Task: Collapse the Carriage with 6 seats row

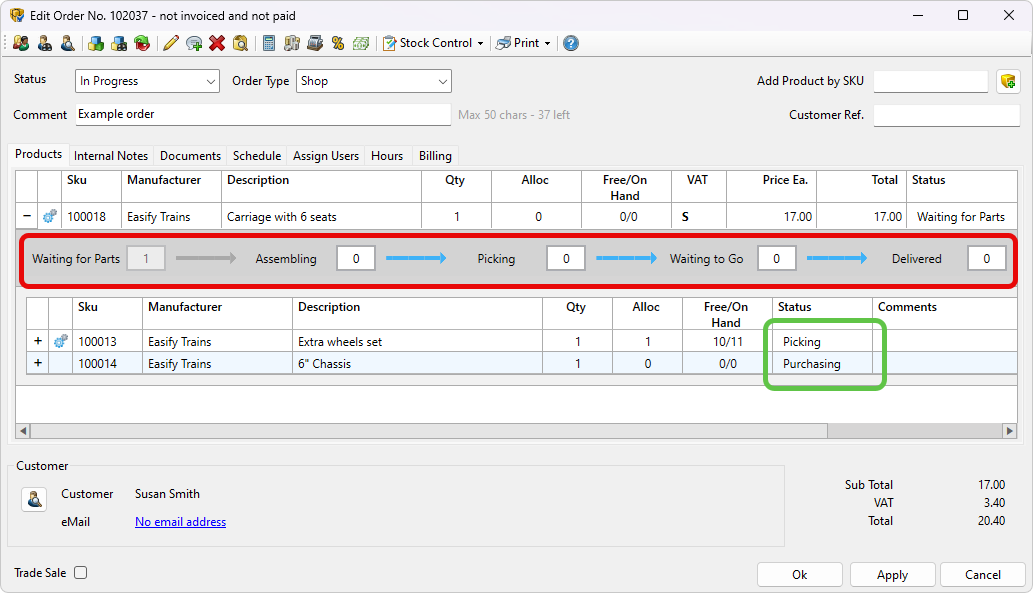Action: tap(26, 216)
